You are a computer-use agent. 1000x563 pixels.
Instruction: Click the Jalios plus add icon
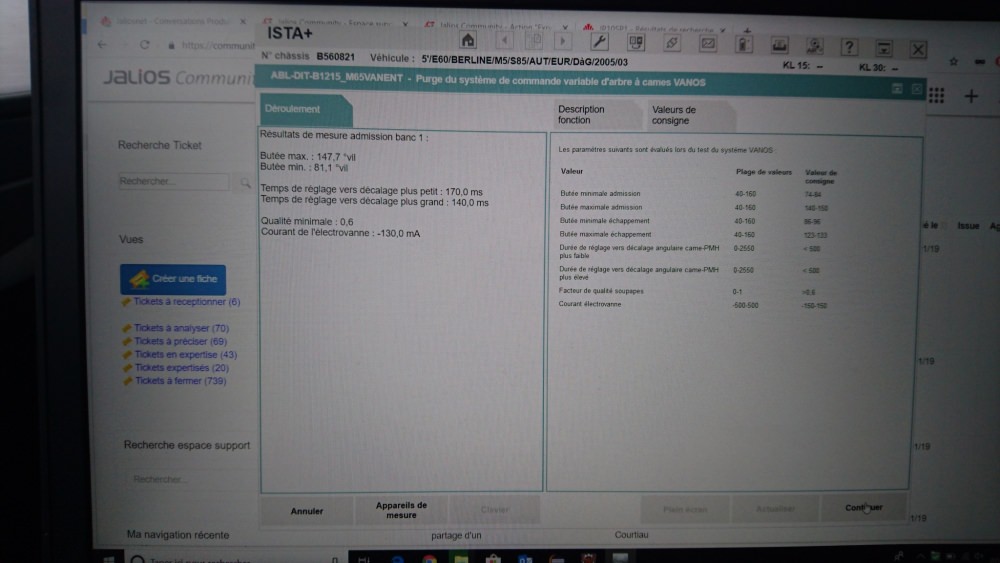pos(971,96)
